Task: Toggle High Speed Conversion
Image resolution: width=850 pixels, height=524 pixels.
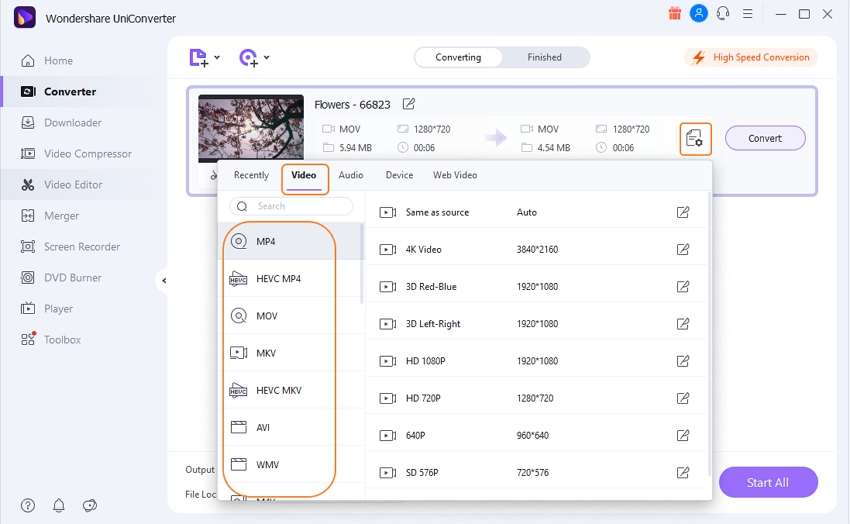Action: click(751, 57)
